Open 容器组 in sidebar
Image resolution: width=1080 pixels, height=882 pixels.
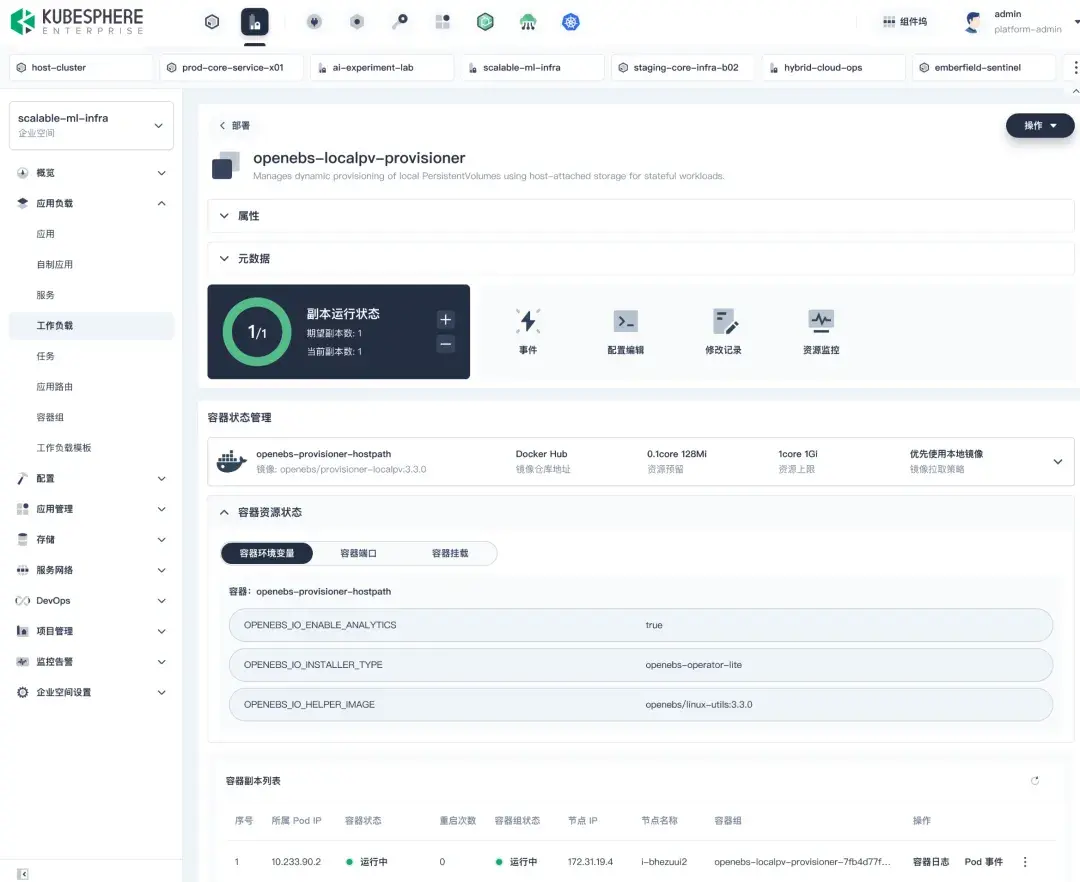tap(50, 417)
